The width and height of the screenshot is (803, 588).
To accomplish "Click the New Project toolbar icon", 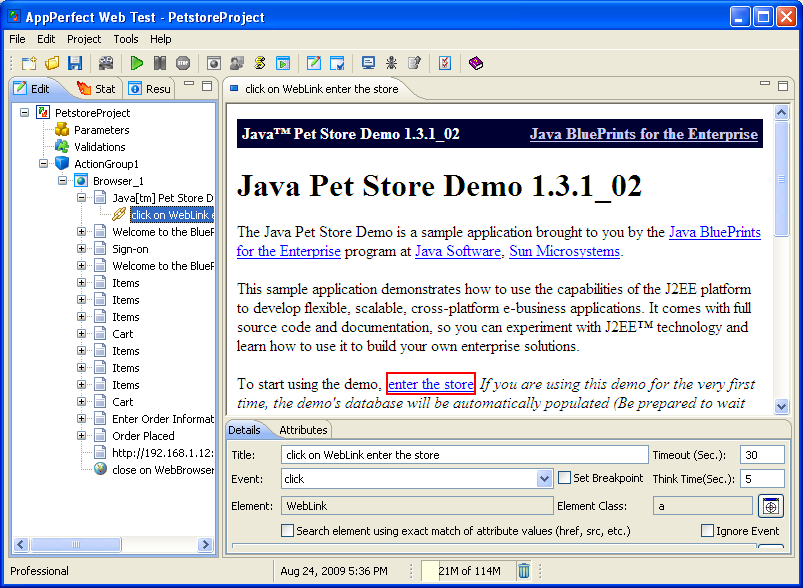I will click(x=29, y=63).
